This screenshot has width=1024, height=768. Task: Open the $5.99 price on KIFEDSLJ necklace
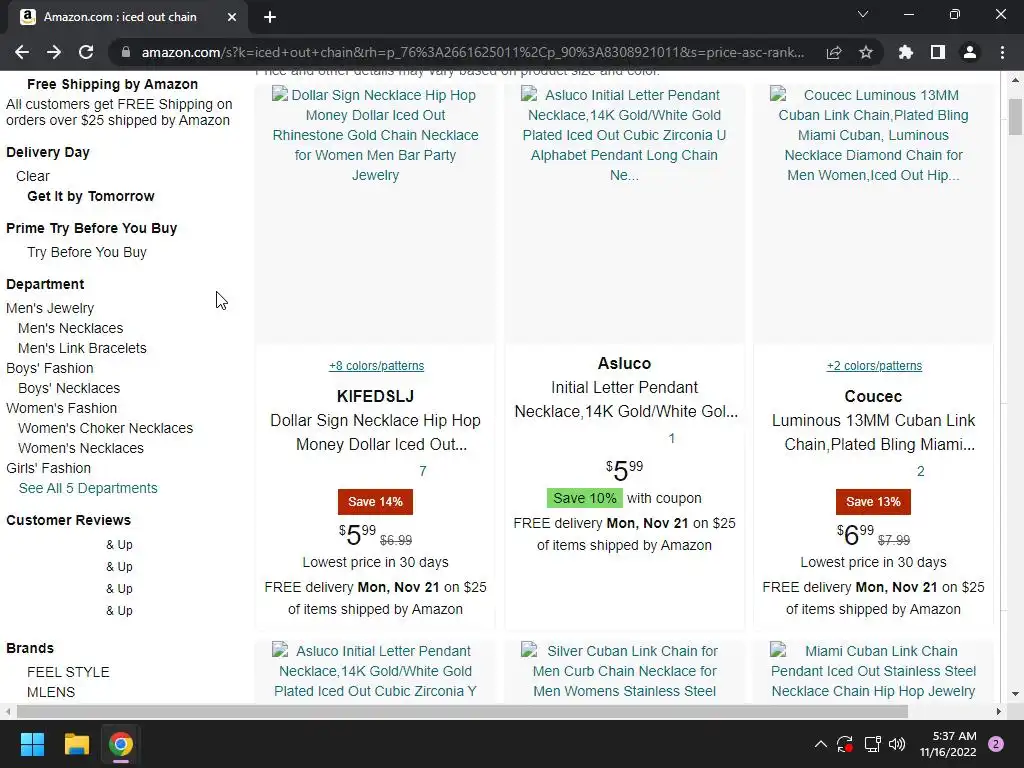357,536
